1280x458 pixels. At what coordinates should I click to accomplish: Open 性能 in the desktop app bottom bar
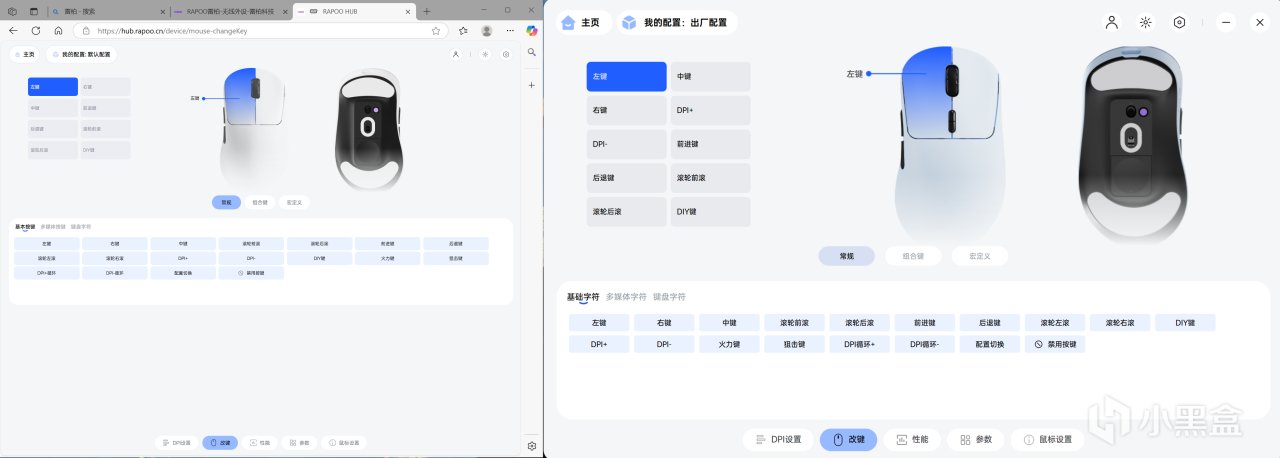pyautogui.click(x=912, y=440)
